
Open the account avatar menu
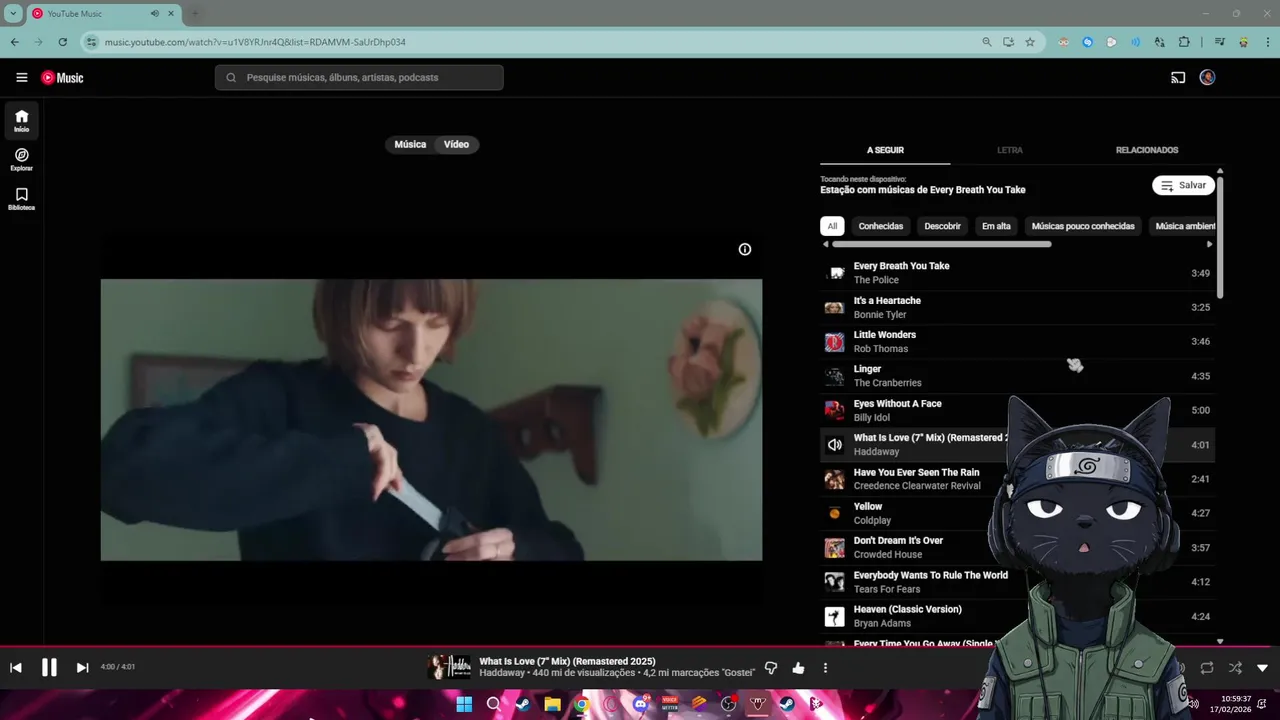point(1207,77)
